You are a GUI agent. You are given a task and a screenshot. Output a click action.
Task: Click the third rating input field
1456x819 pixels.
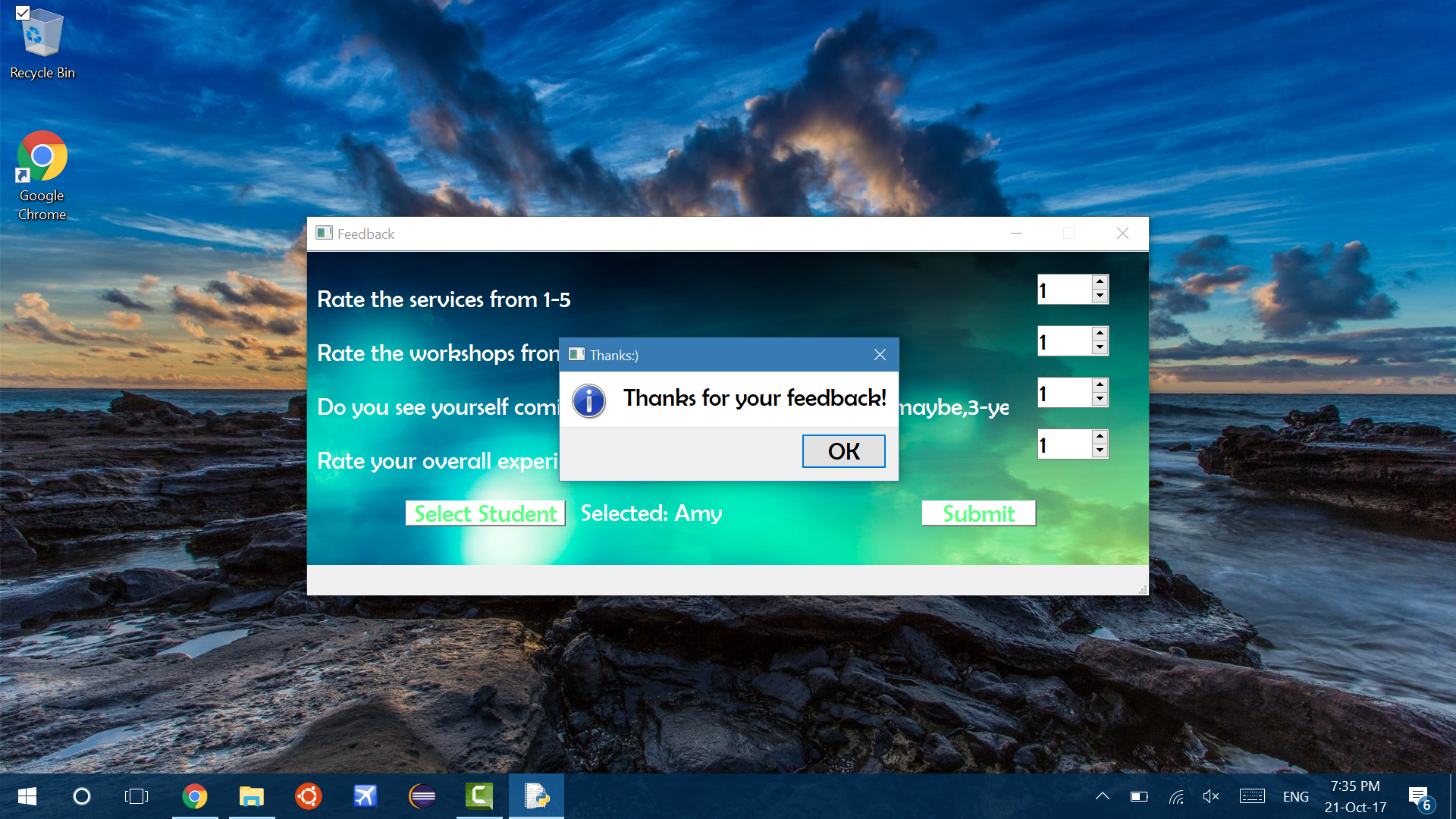(1063, 393)
